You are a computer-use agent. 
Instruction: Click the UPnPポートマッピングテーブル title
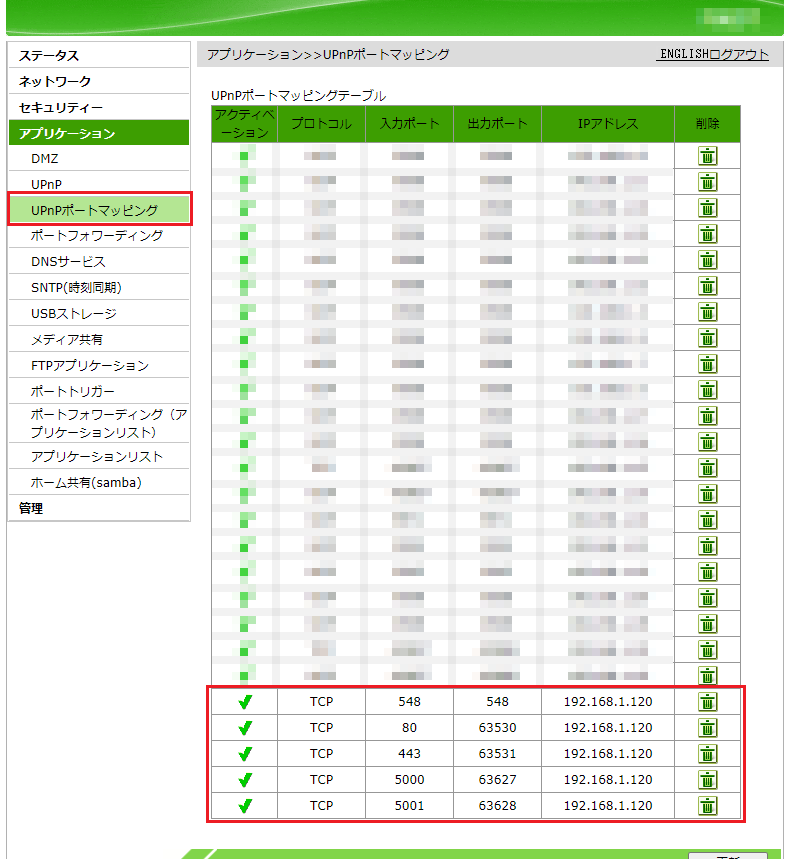coord(299,96)
